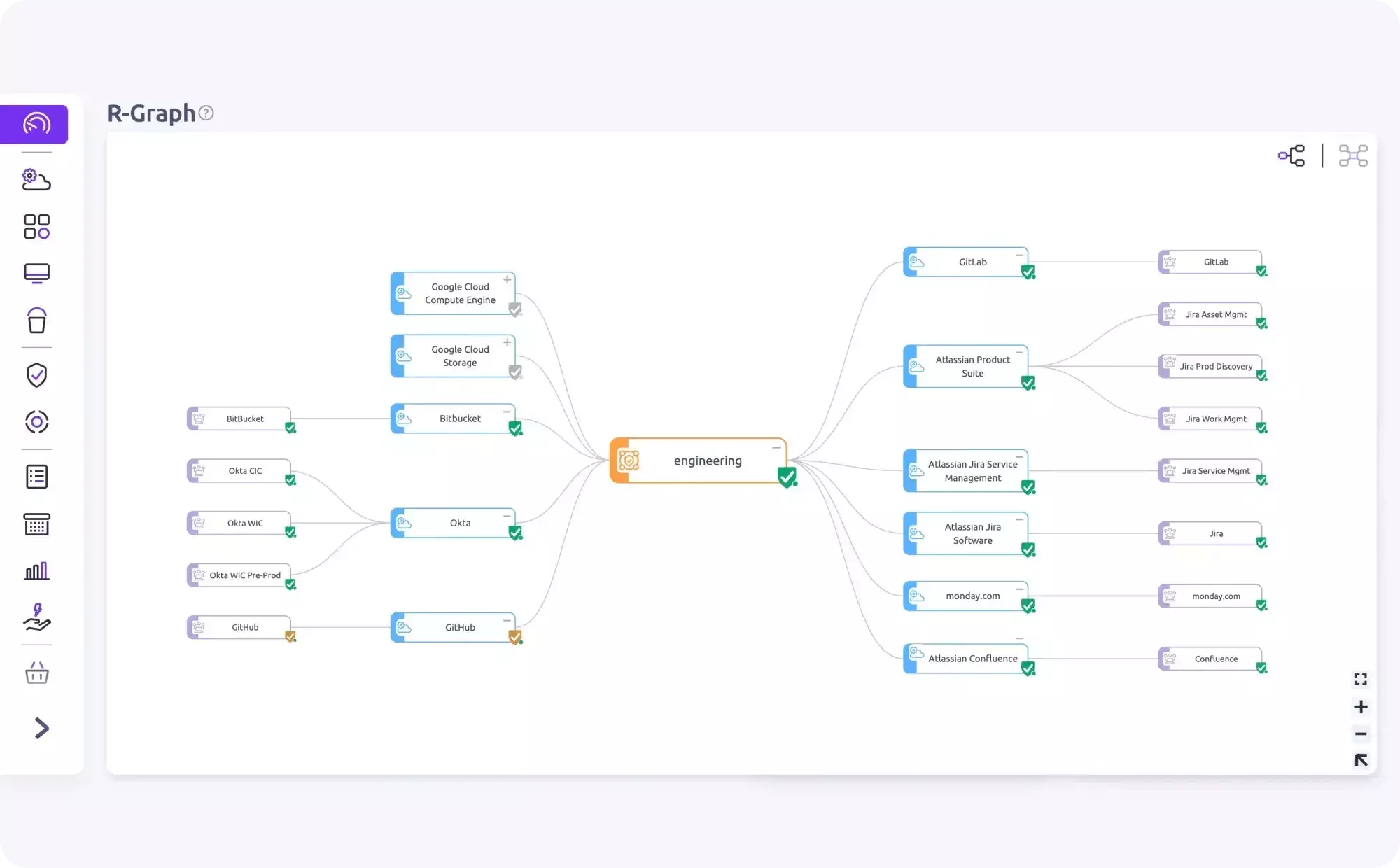Collapse the Atlassian Jira Software node

(x=1020, y=519)
